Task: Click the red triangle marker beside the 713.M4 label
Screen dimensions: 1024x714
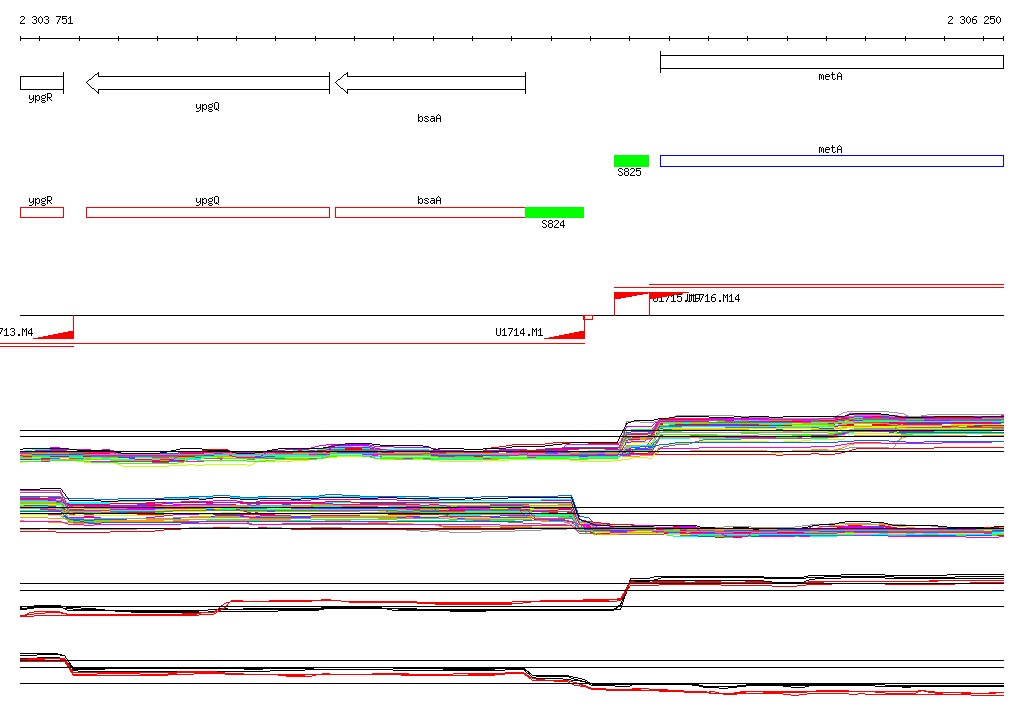Action: click(x=59, y=336)
